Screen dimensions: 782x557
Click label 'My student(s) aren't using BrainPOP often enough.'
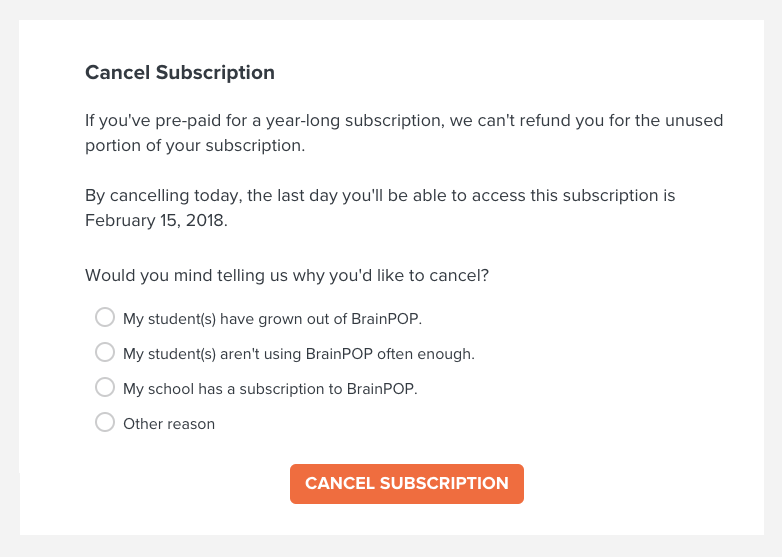[x=299, y=354]
